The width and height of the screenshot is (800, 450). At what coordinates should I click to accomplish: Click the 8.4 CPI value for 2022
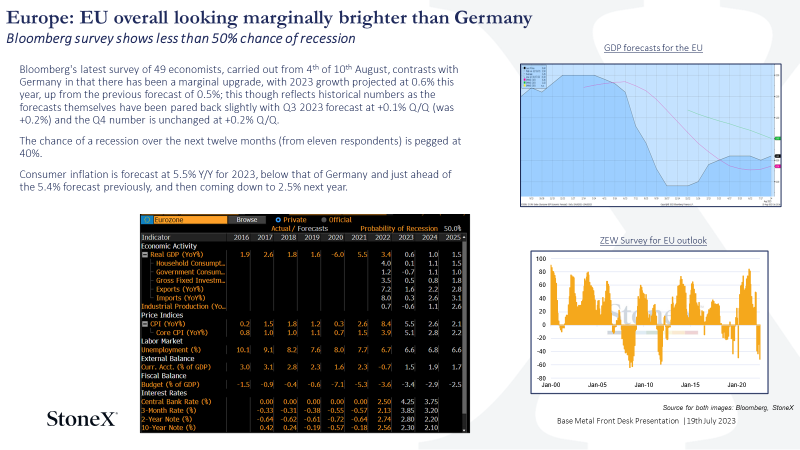tap(386, 324)
